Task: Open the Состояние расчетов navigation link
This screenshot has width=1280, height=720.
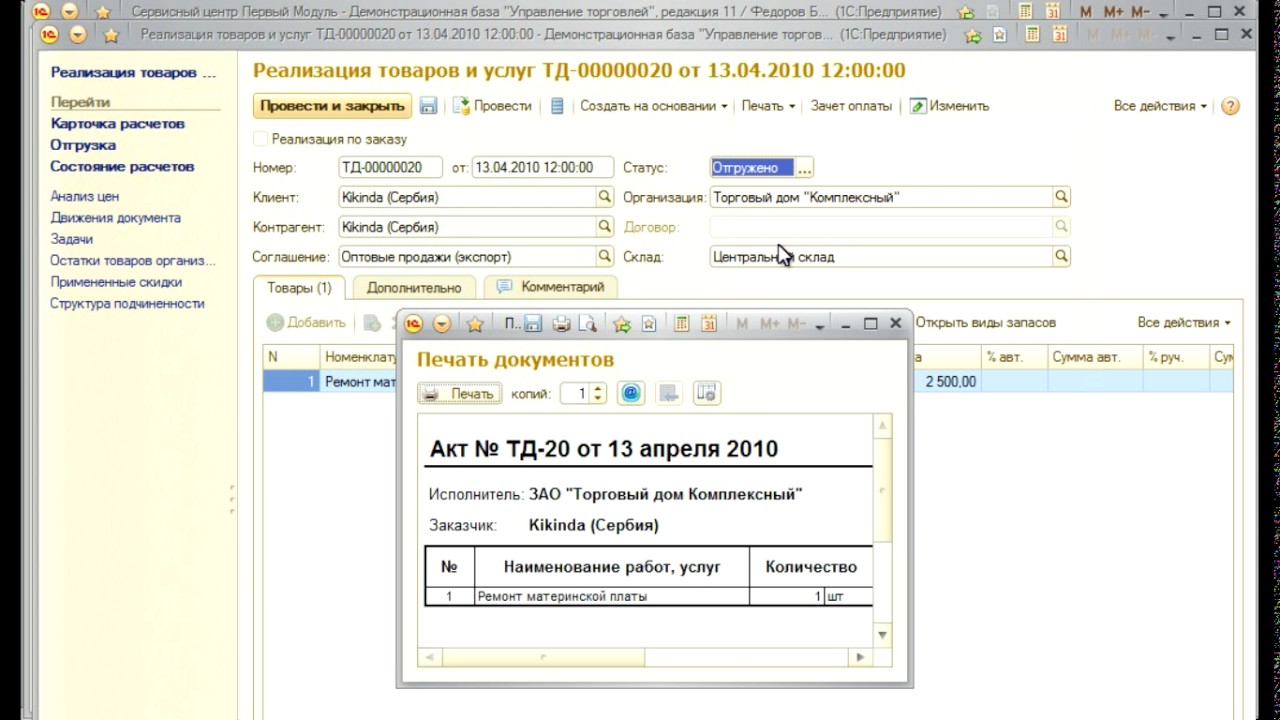Action: pos(122,167)
